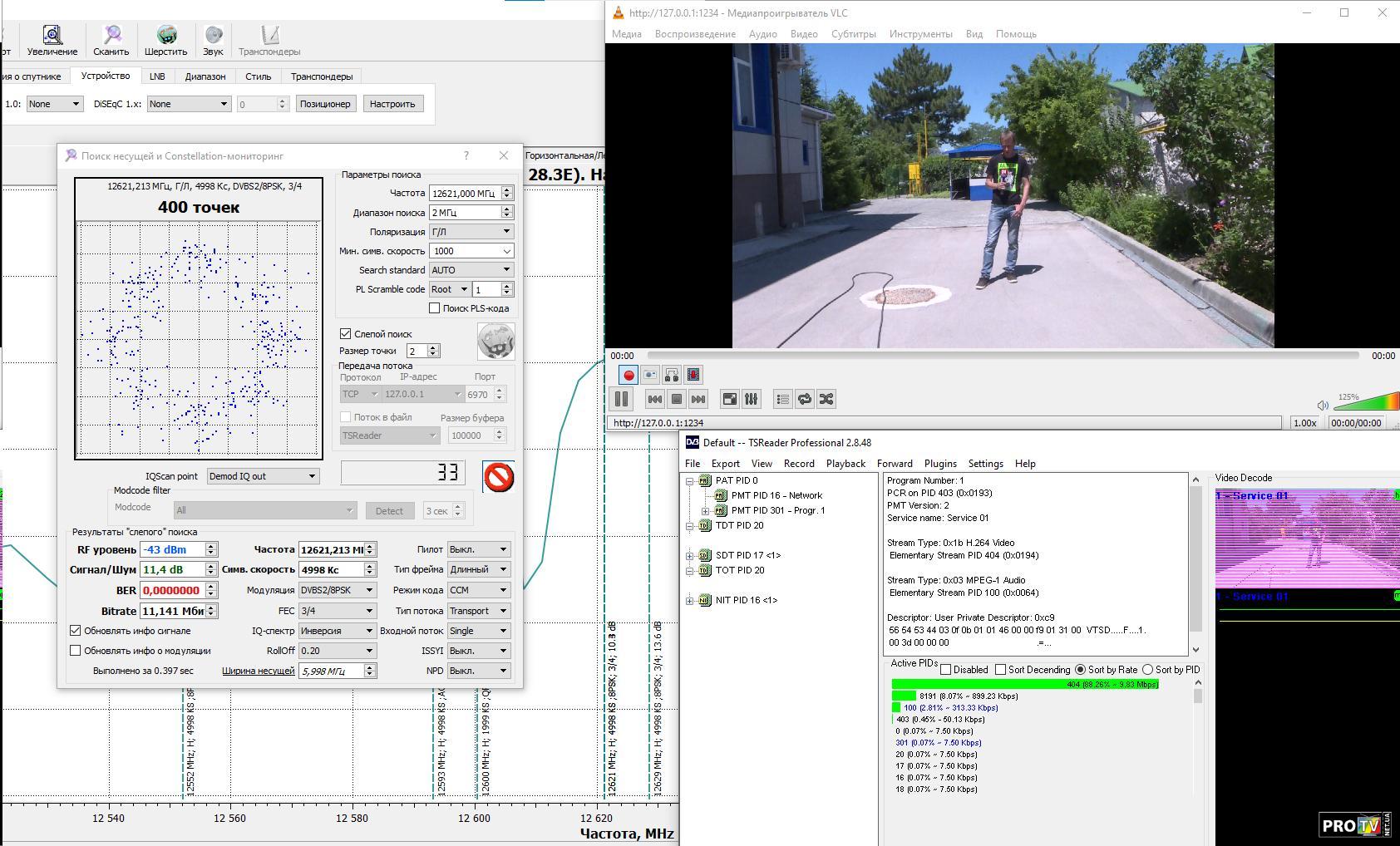Screen dimensions: 1400x846
Task: Open the Шерстить tool in toolbar
Action: coord(165,40)
